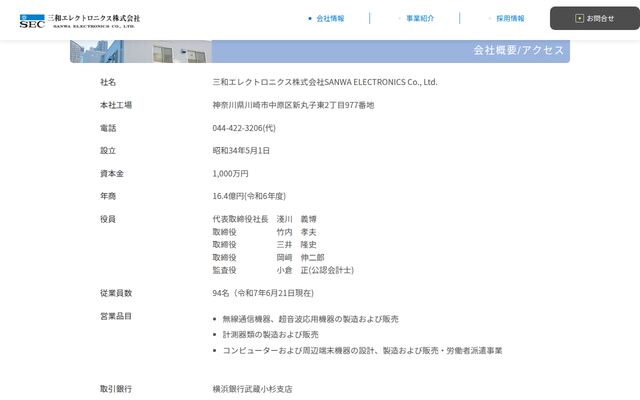This screenshot has width=640, height=400.
Task: Open the 会社情報 menu
Action: [x=330, y=18]
